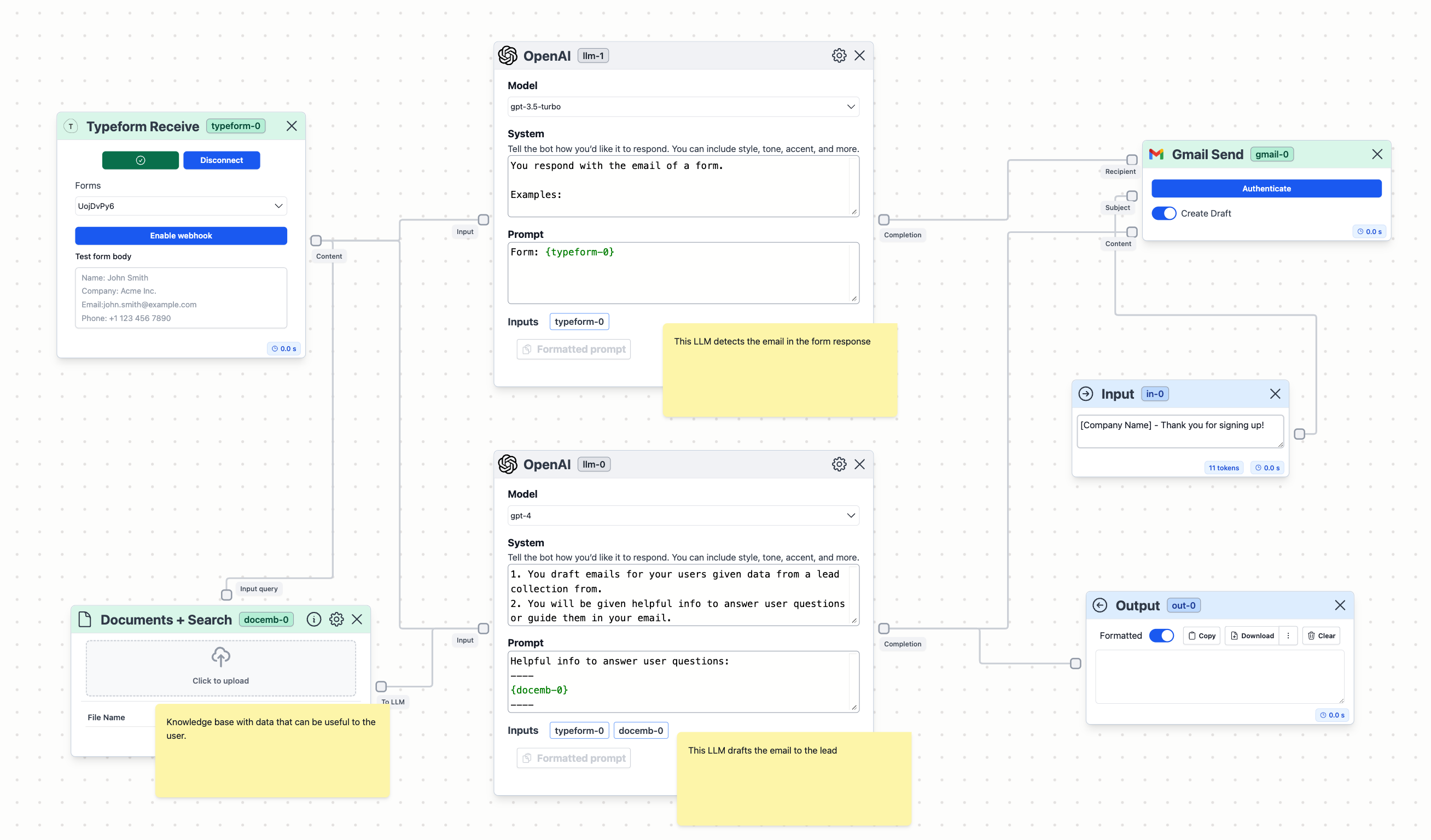Close the OpenAI llm-0 node
This screenshot has width=1431, height=840.
(860, 464)
